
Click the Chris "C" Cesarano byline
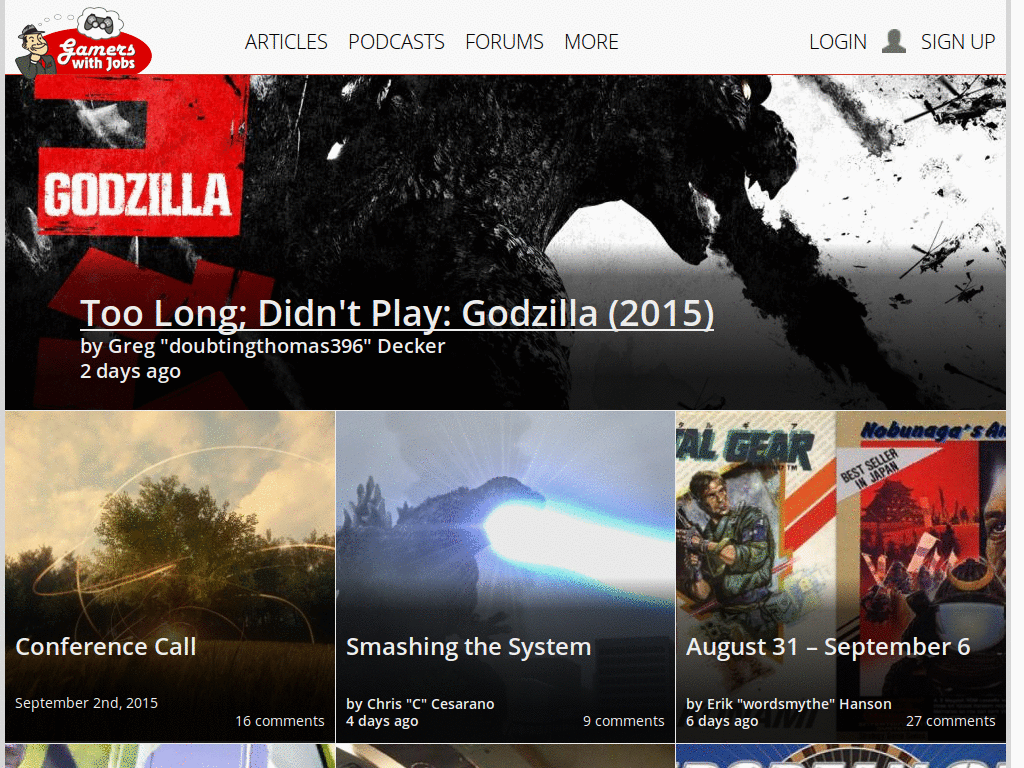(x=420, y=704)
